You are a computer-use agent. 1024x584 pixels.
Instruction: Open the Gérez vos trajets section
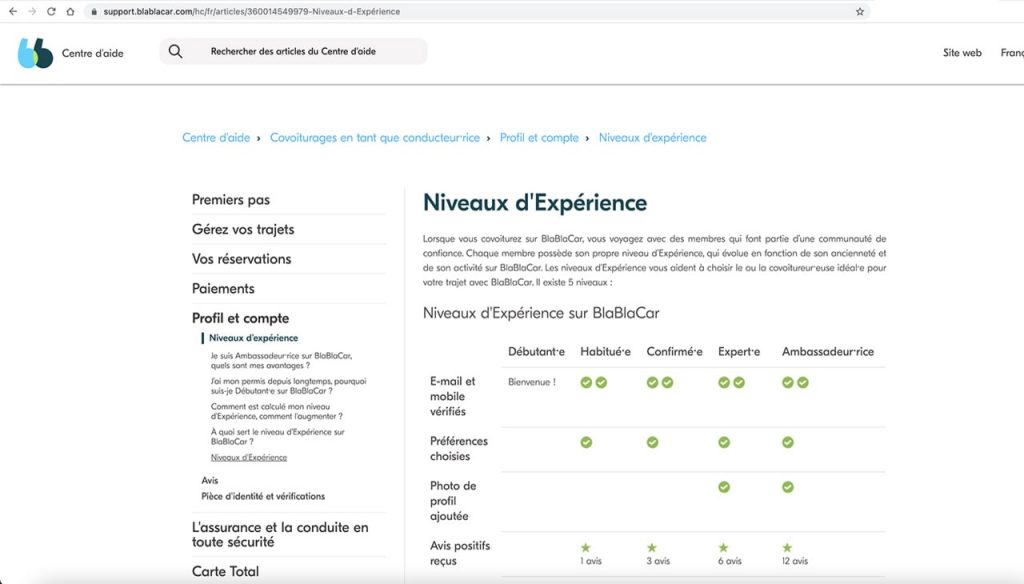click(243, 229)
